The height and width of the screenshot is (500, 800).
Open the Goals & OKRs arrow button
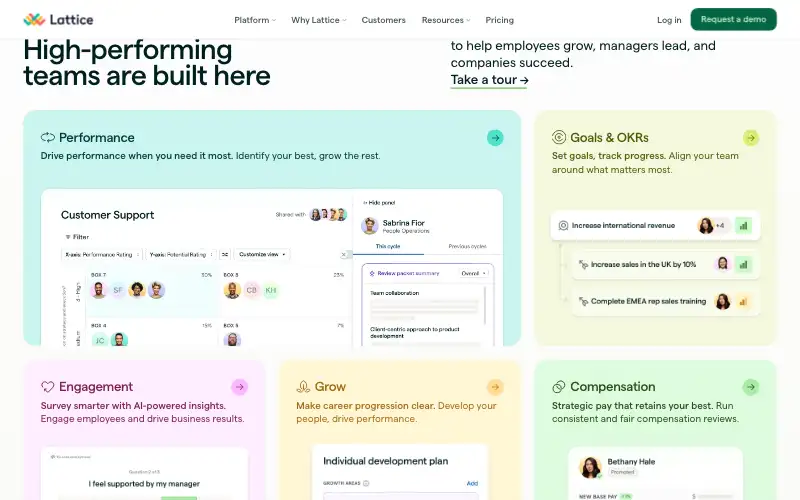click(751, 138)
